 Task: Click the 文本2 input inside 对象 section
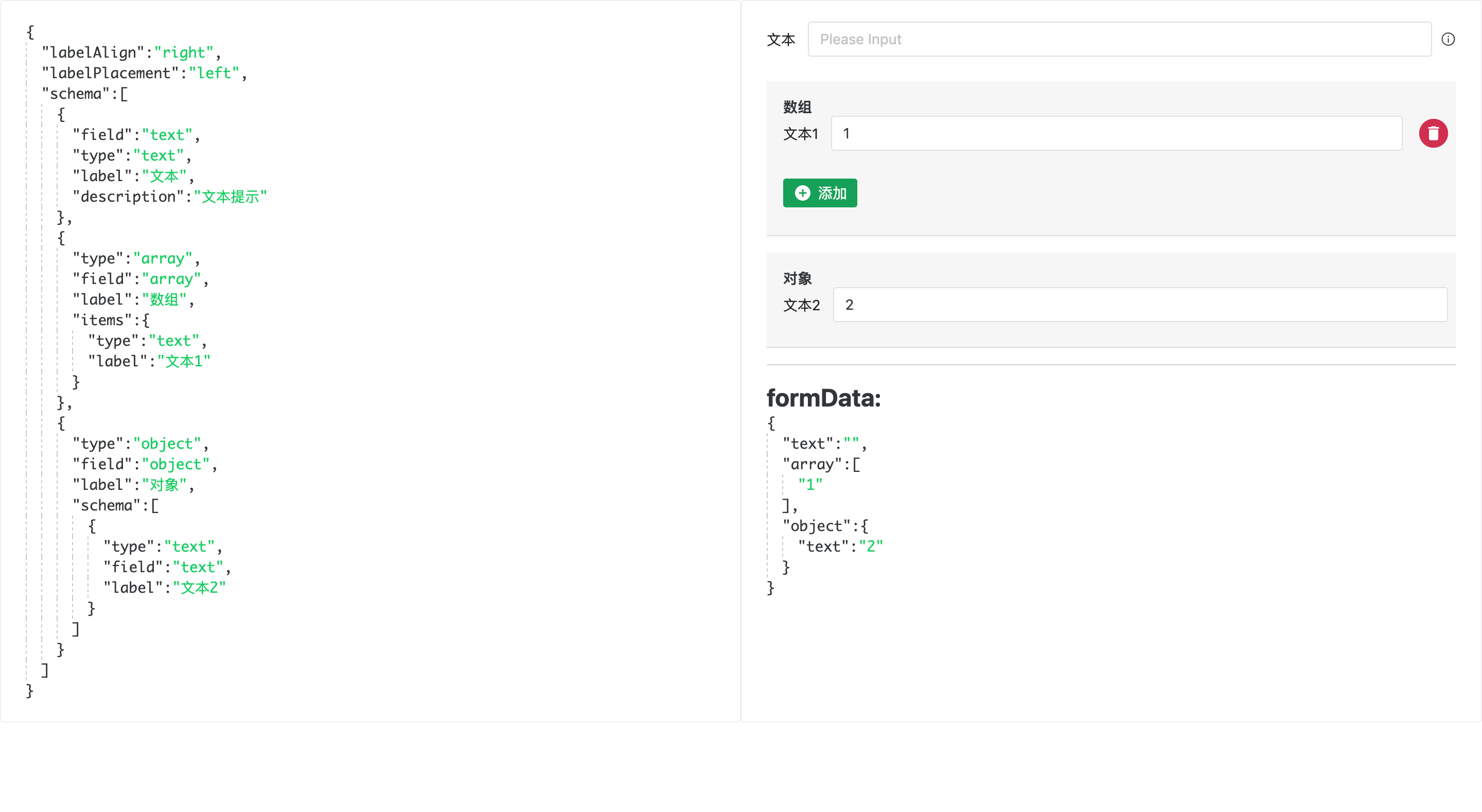coord(1139,305)
